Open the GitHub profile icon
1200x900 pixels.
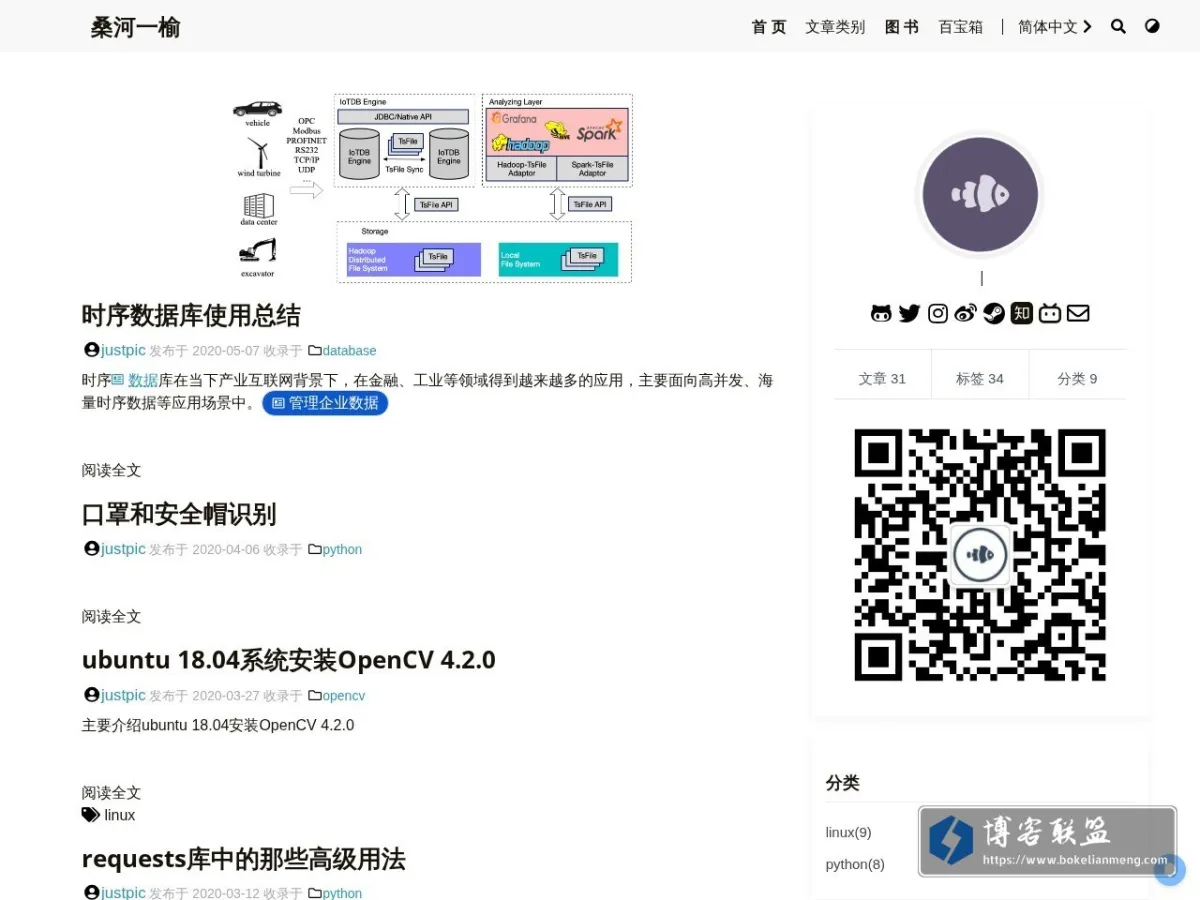881,314
